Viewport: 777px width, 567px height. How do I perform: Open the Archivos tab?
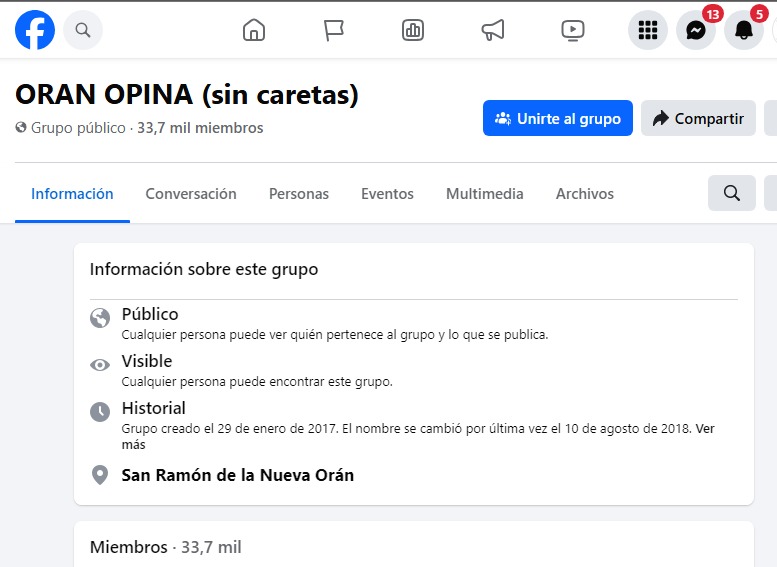pyautogui.click(x=585, y=194)
